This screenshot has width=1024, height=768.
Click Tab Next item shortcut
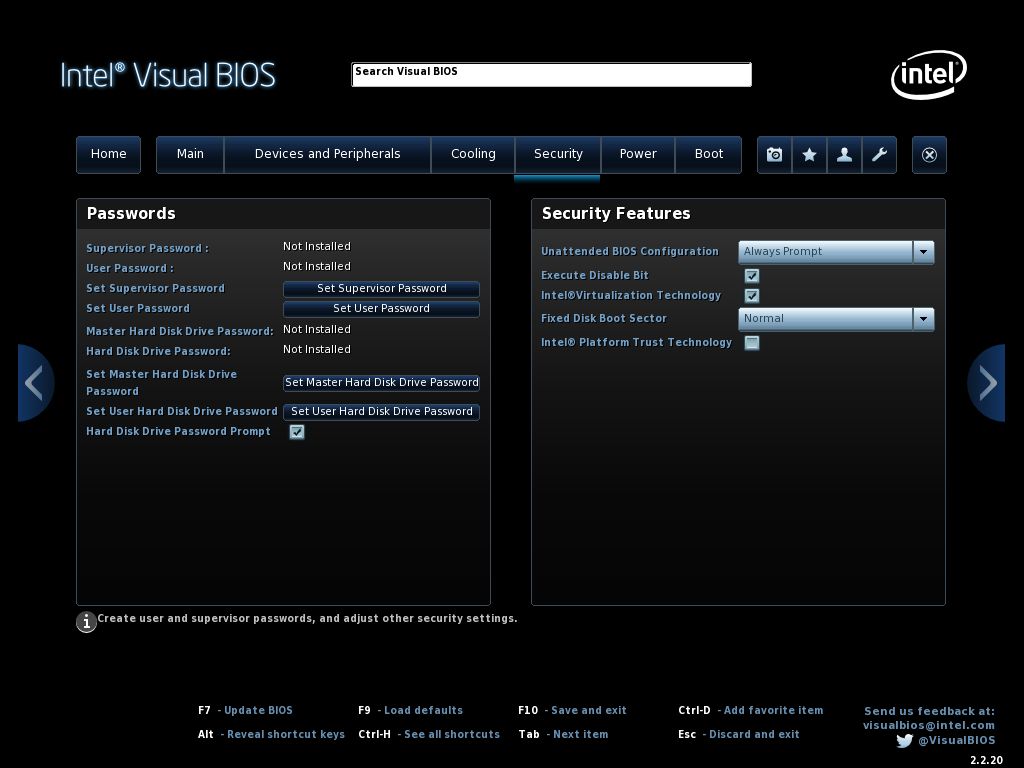point(563,734)
